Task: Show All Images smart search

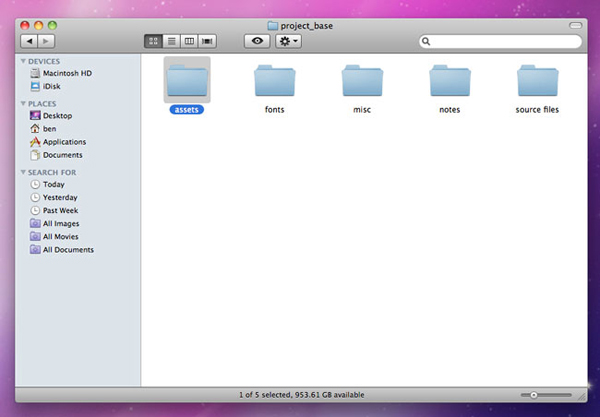Action: click(55, 223)
